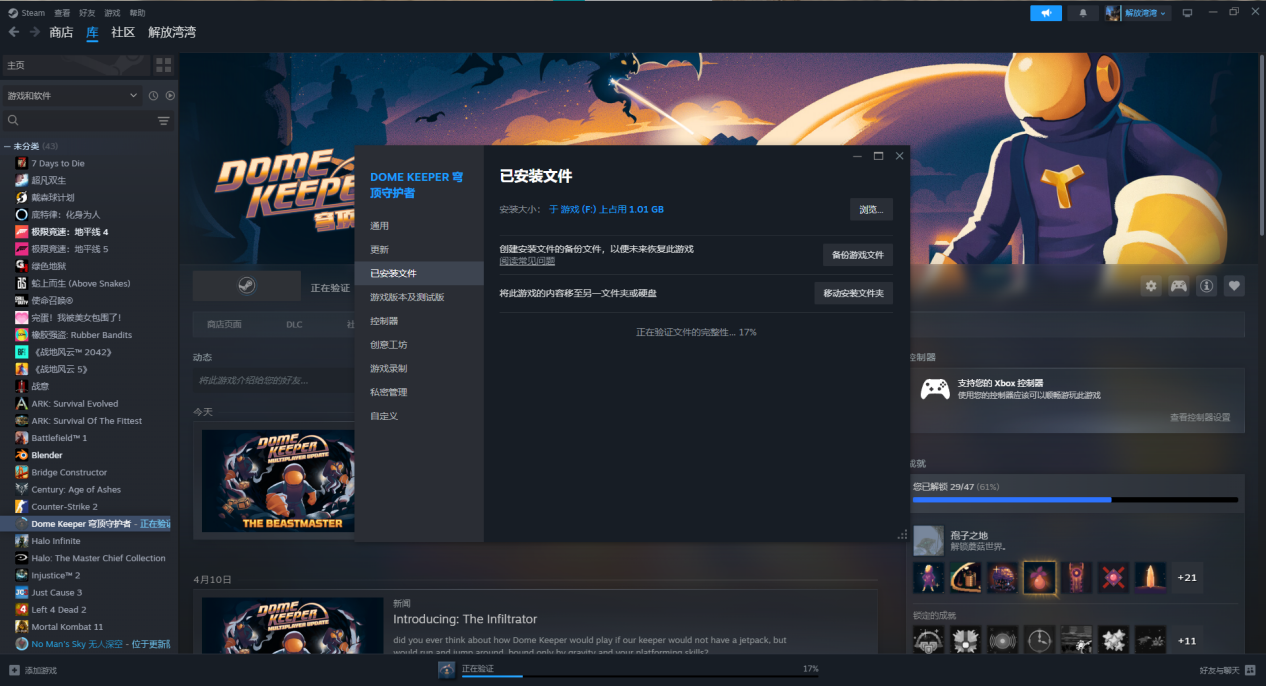The height and width of the screenshot is (686, 1266).
Task: Go to the 库 tab
Action: [x=92, y=32]
